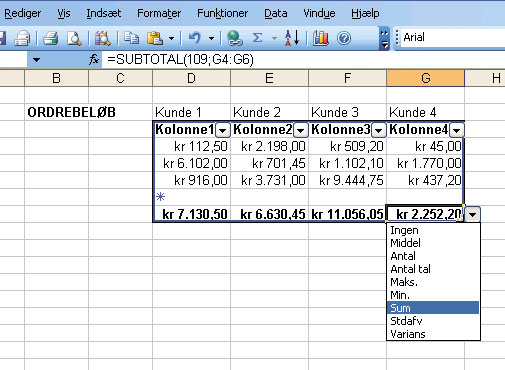Select the Kunde 1 cell
This screenshot has width=505, height=370.
pos(192,112)
